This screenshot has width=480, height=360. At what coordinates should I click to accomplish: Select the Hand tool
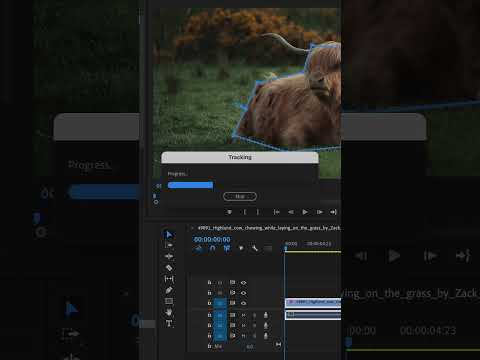[169, 312]
